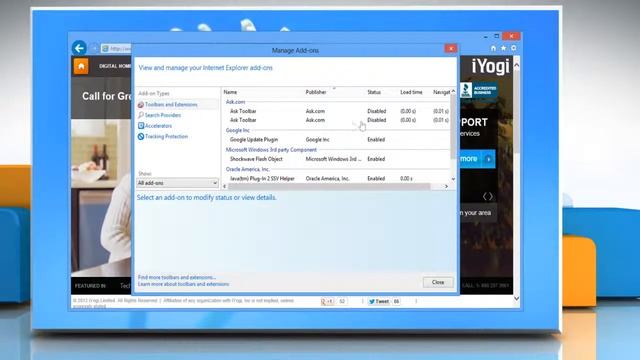Select Java Plug-In 2 SSV Helper row
Image resolution: width=640 pixels, height=360 pixels.
(337, 178)
